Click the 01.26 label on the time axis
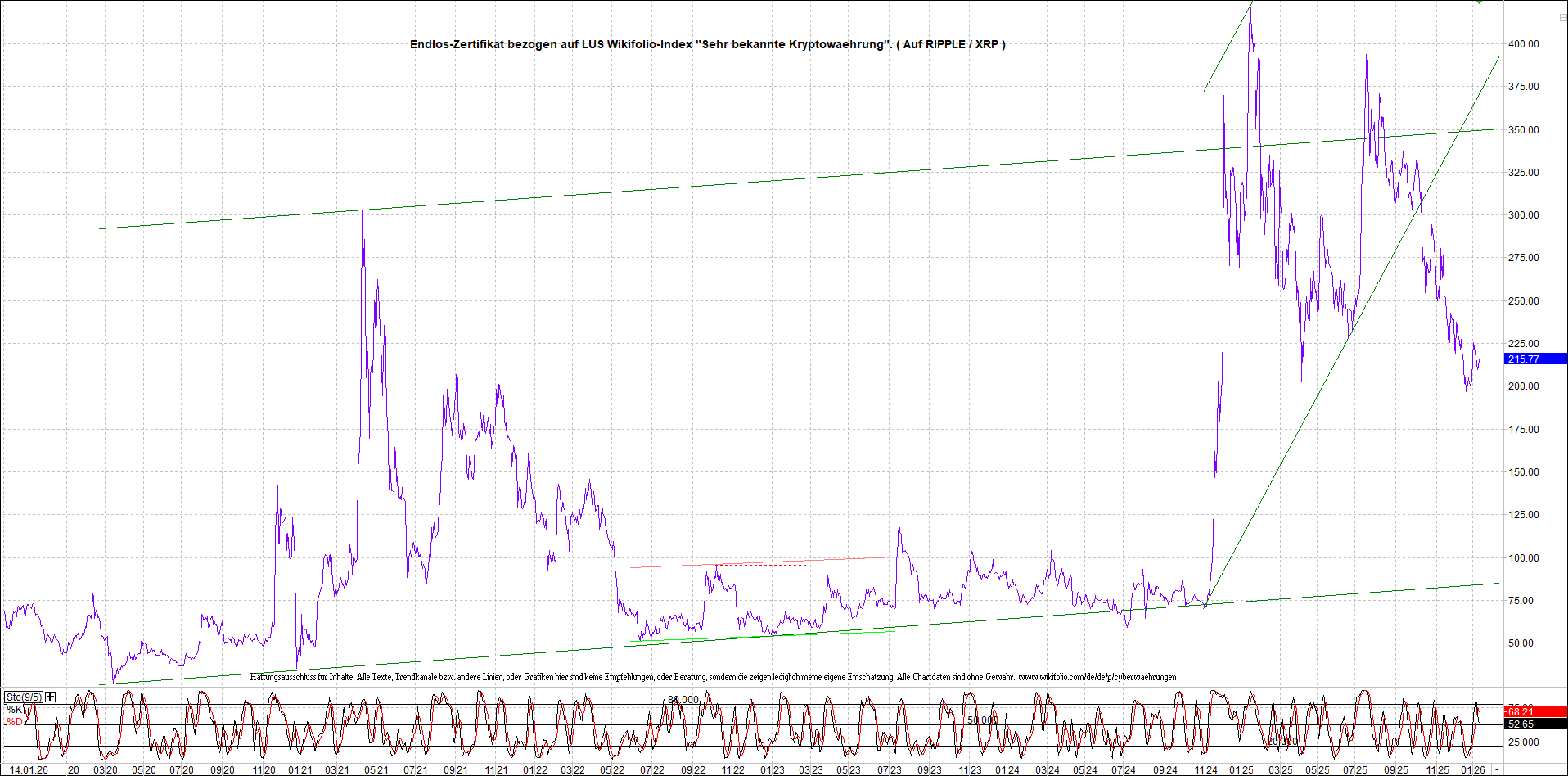Screen dimensions: 1568x776 click(1473, 769)
